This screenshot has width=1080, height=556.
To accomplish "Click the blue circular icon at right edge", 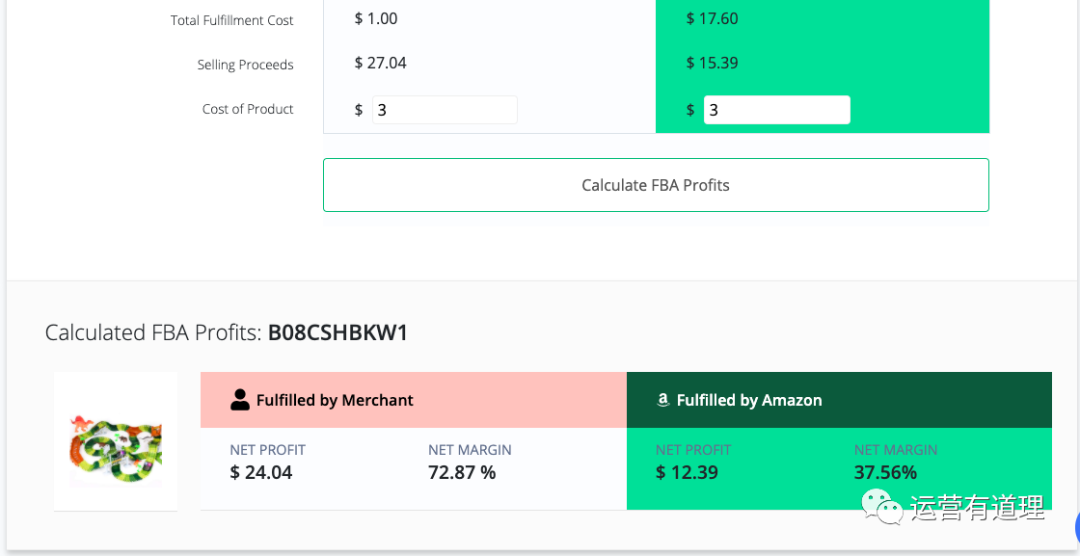I will coord(1076,527).
